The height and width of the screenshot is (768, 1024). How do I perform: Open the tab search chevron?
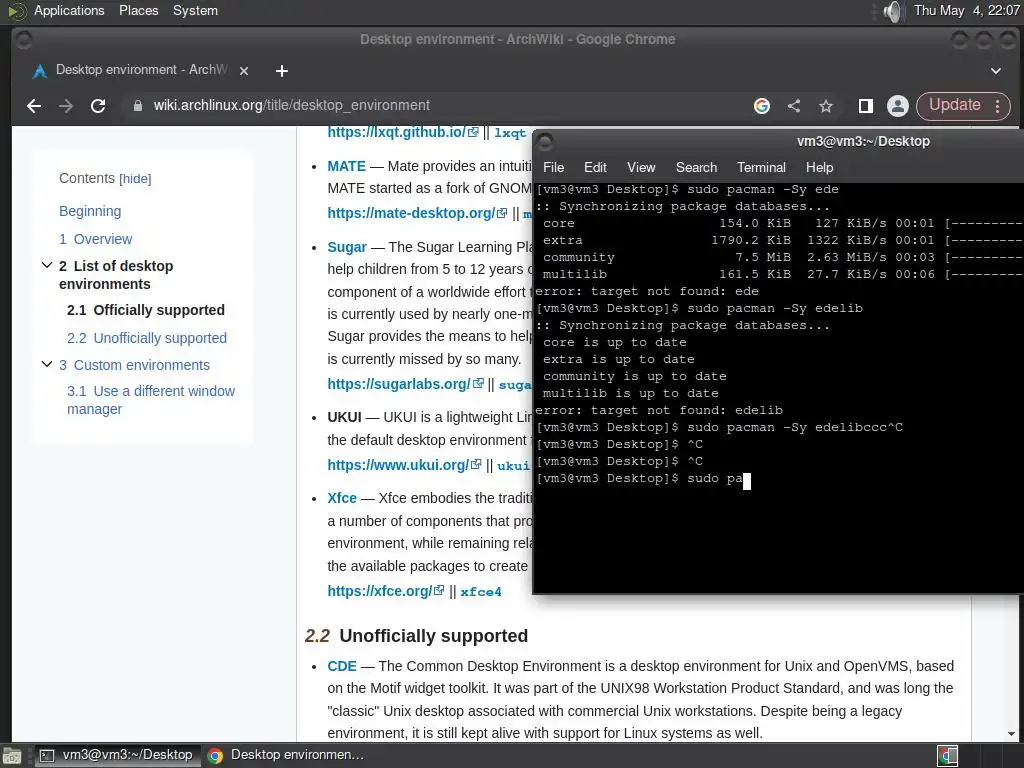pyautogui.click(x=996, y=71)
